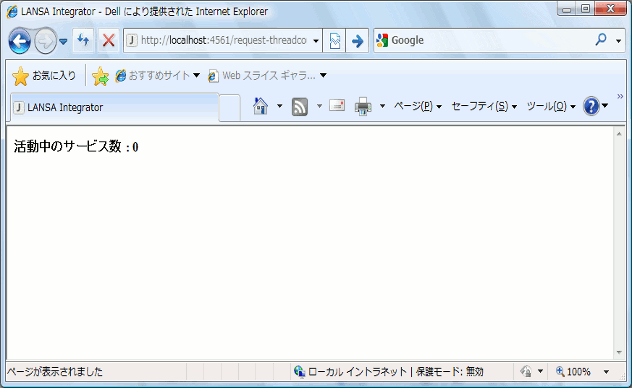Click the vertical scrollbar up arrow
This screenshot has height=388, width=632.
click(x=619, y=134)
